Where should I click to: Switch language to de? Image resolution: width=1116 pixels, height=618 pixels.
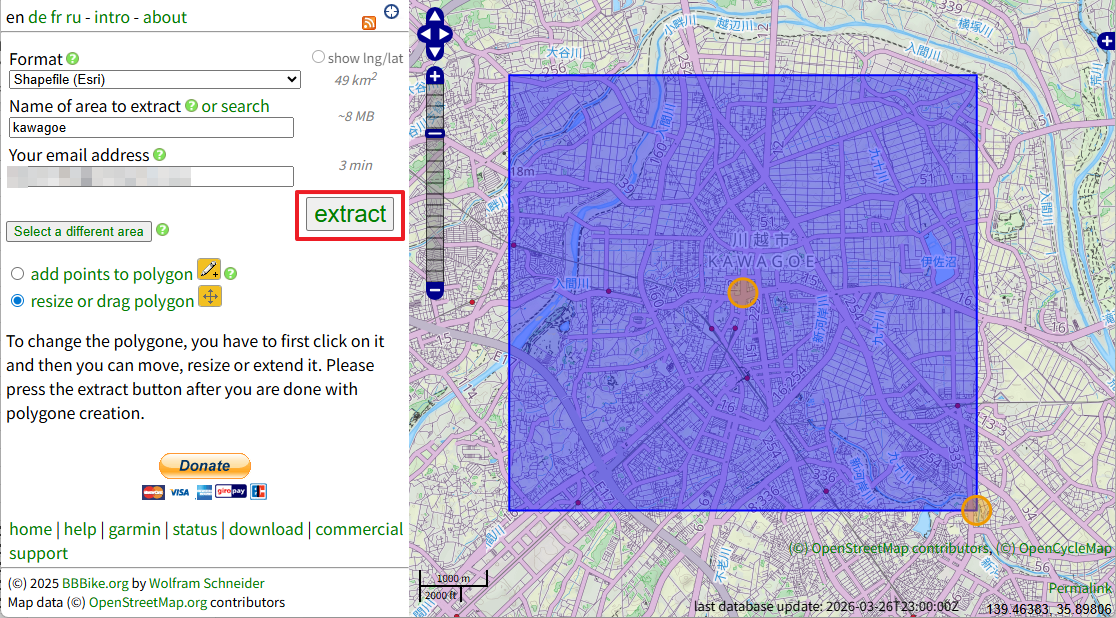coord(37,17)
